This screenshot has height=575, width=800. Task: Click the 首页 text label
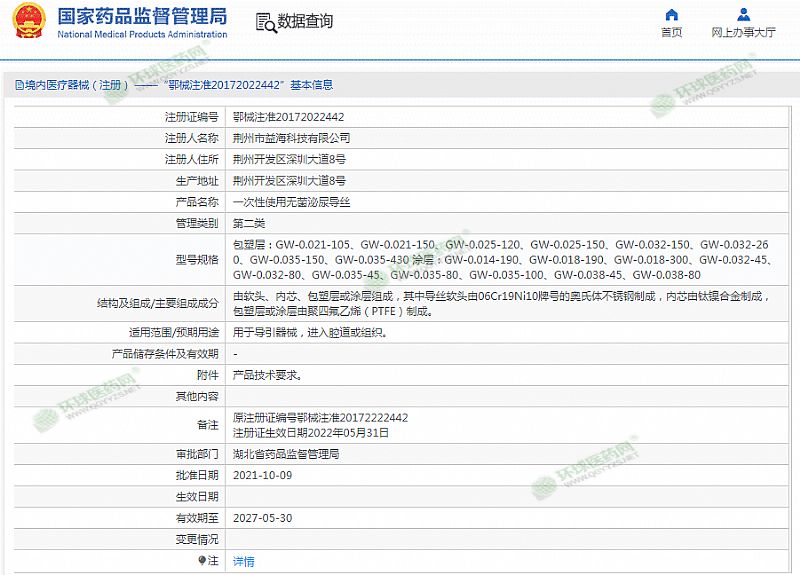[x=672, y=32]
